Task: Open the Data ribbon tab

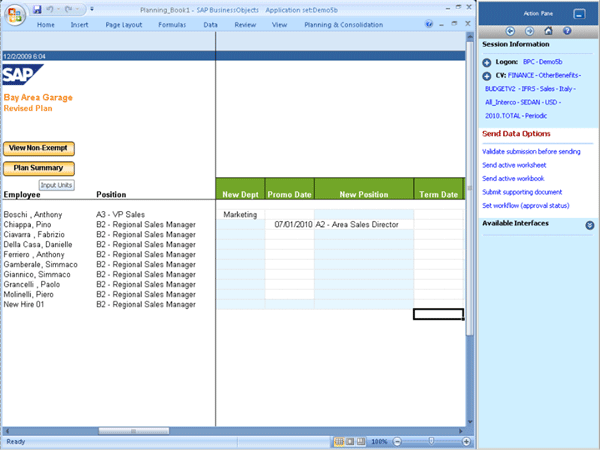Action: point(210,25)
